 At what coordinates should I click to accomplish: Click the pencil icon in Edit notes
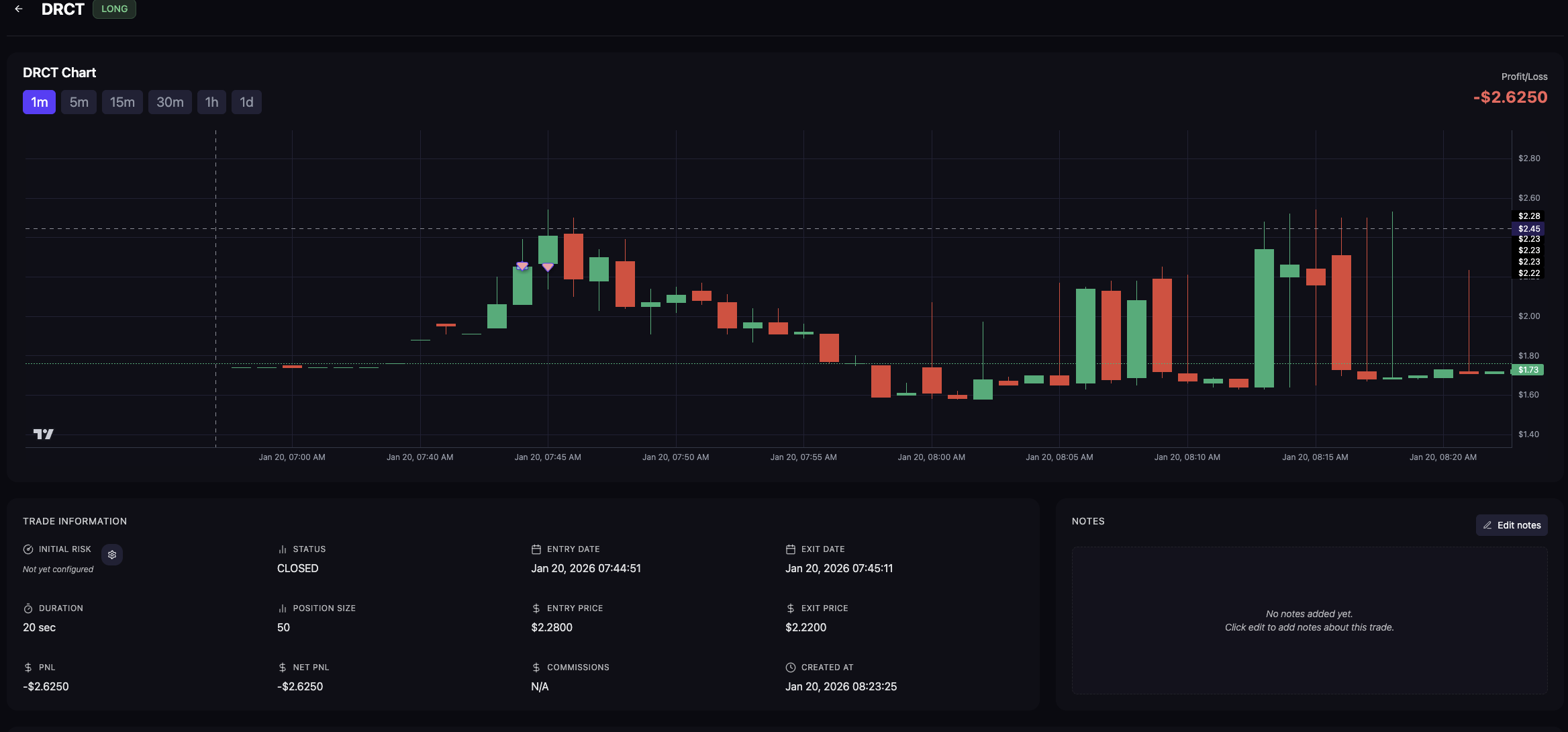tap(1487, 525)
